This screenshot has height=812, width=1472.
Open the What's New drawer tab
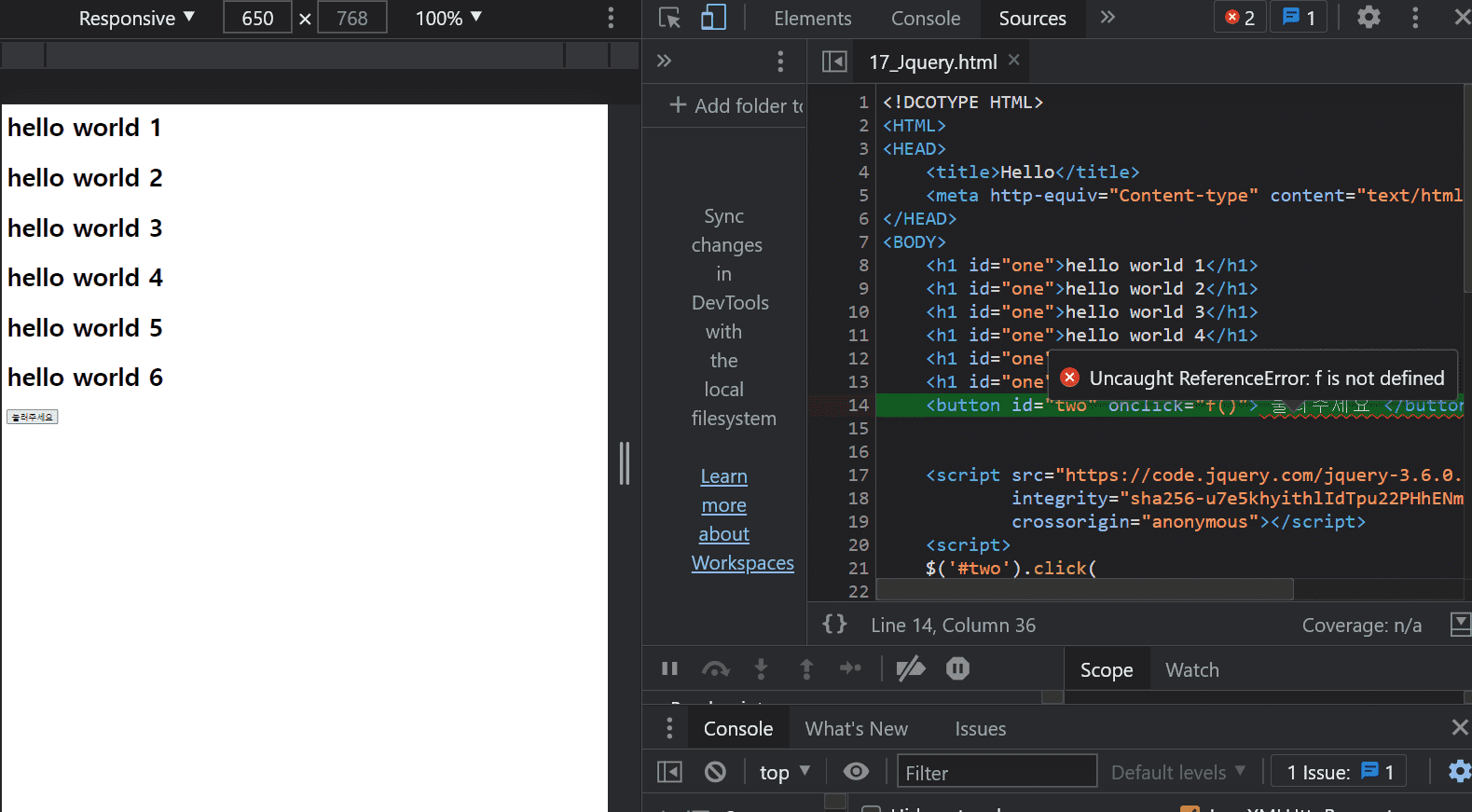click(x=857, y=729)
